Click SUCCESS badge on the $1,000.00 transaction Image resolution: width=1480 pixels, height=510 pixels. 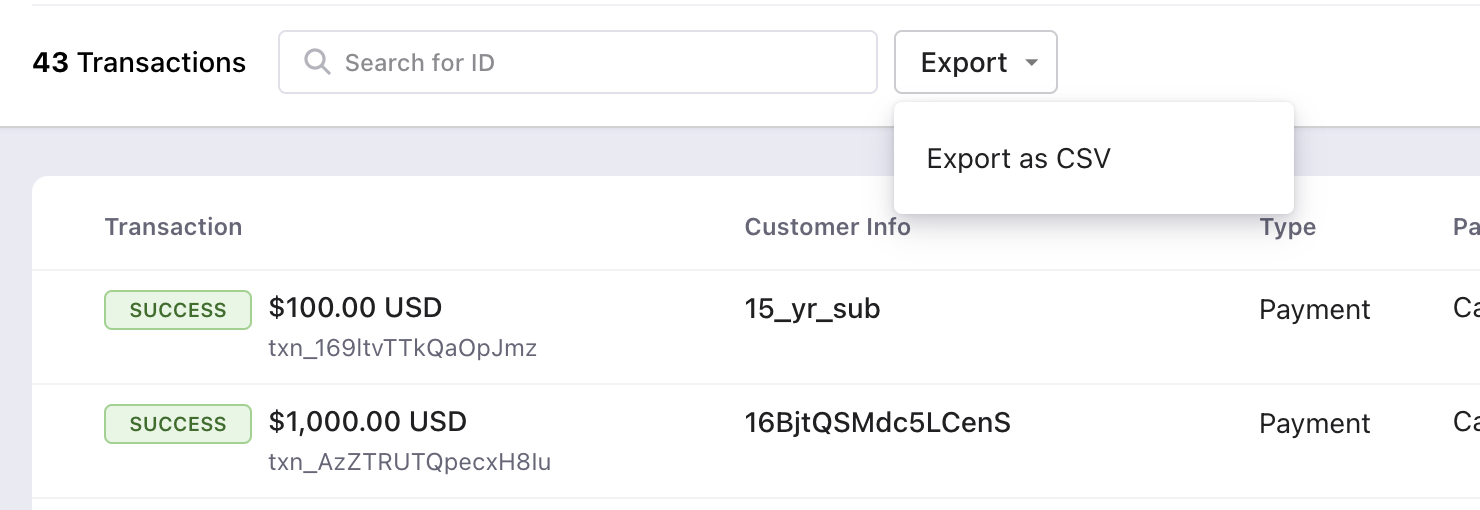pyautogui.click(x=178, y=424)
